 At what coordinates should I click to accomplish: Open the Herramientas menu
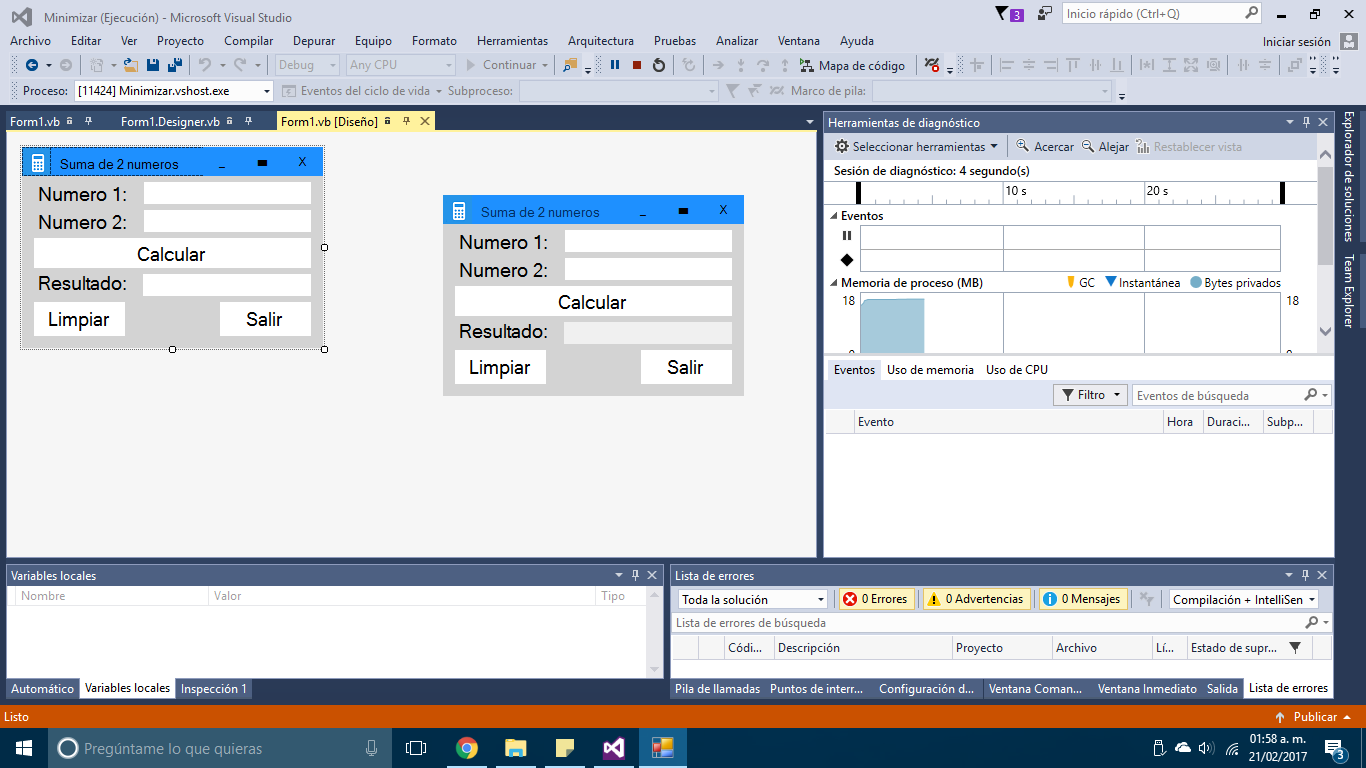coord(512,41)
